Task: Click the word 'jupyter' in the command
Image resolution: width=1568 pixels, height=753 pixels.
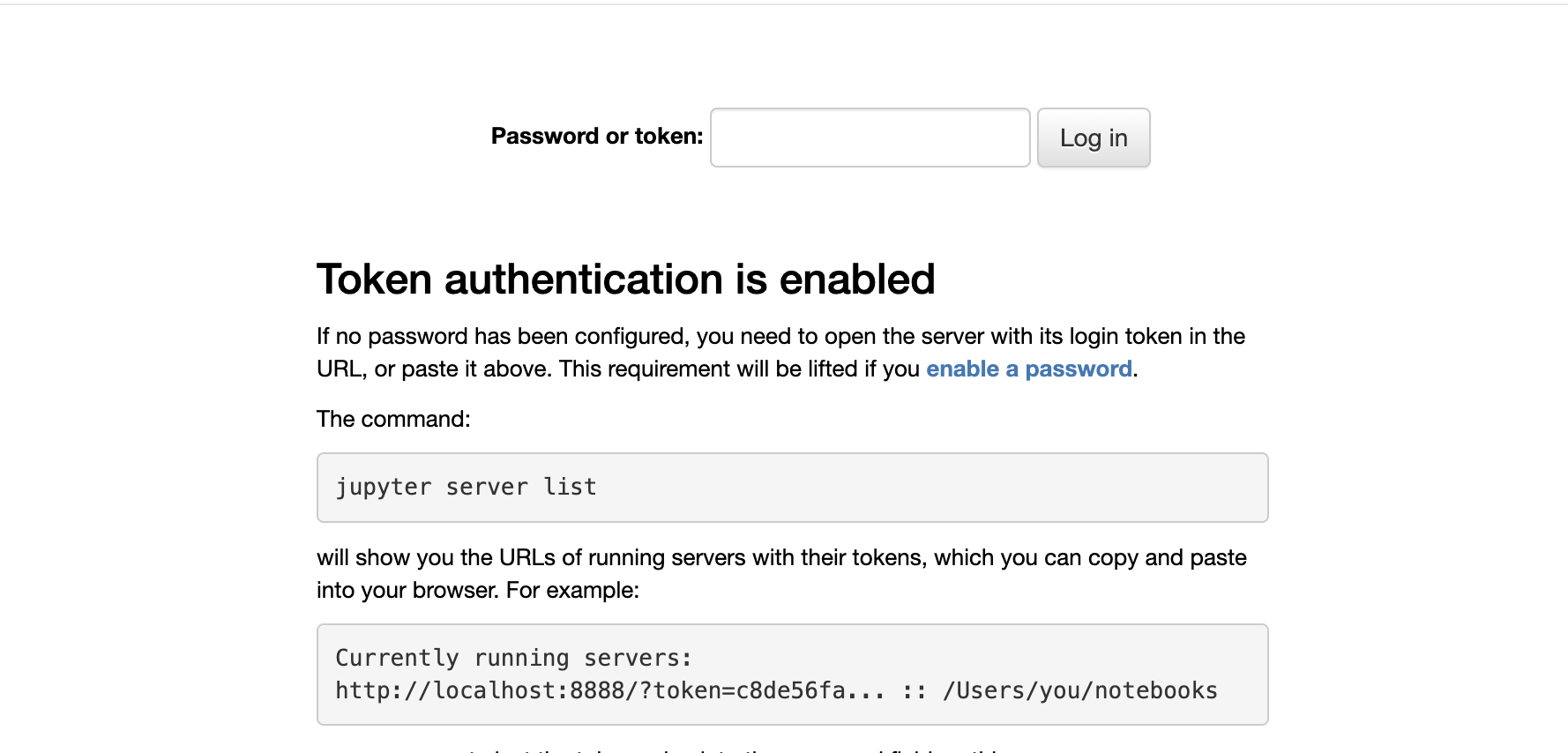Action: click(x=384, y=488)
